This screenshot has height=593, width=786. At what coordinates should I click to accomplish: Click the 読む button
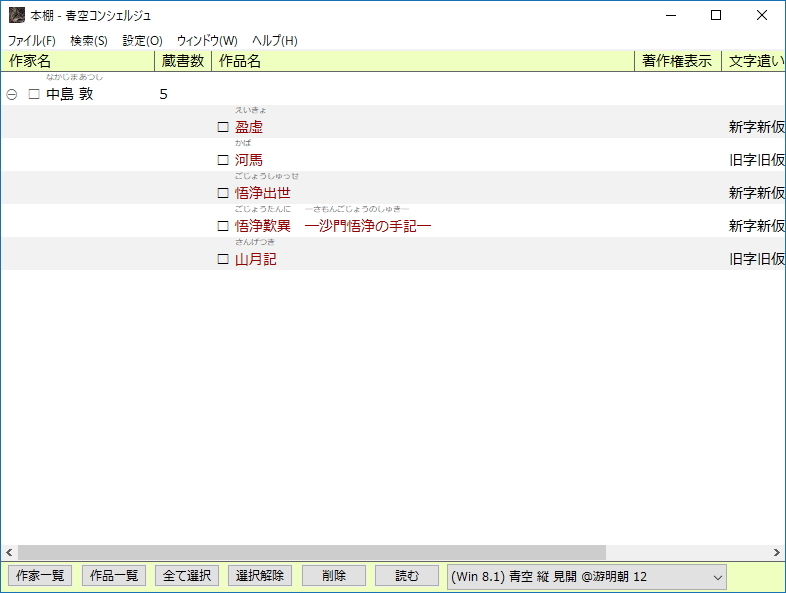click(407, 575)
